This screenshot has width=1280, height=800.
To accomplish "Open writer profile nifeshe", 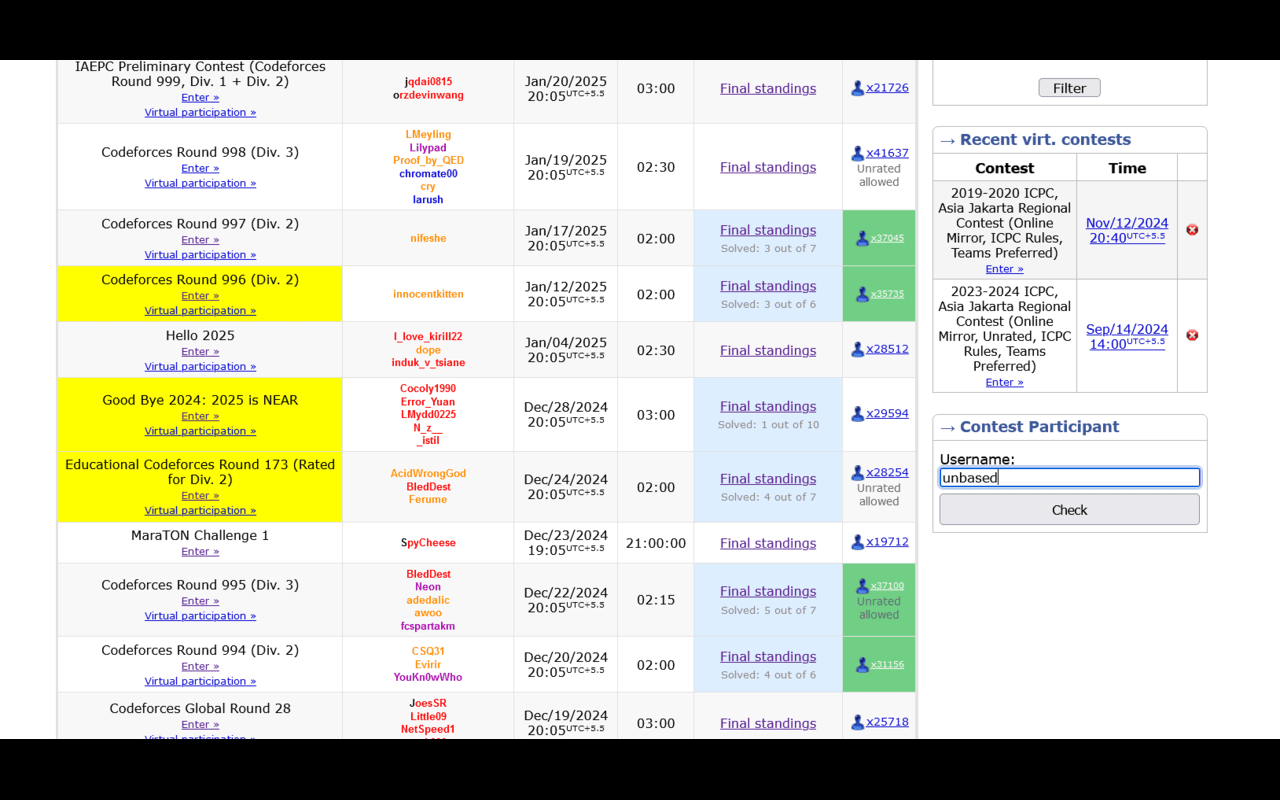I will click(x=428, y=238).
